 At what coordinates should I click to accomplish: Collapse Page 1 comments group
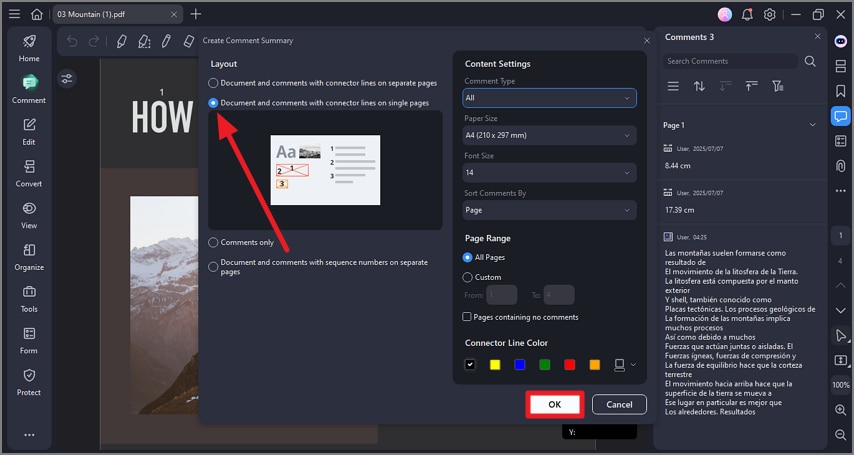pos(812,125)
